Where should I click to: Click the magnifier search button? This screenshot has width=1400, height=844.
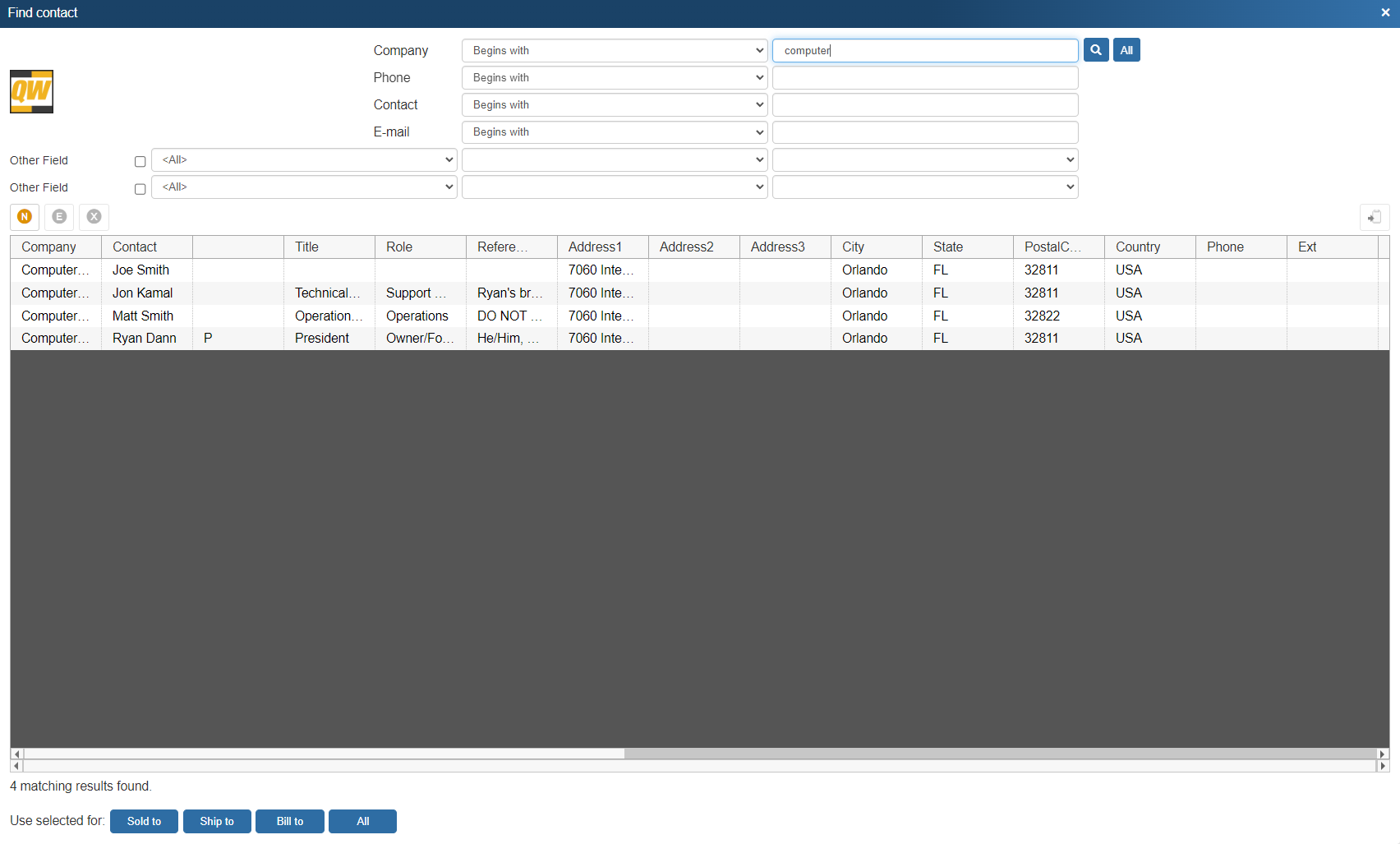coord(1095,50)
